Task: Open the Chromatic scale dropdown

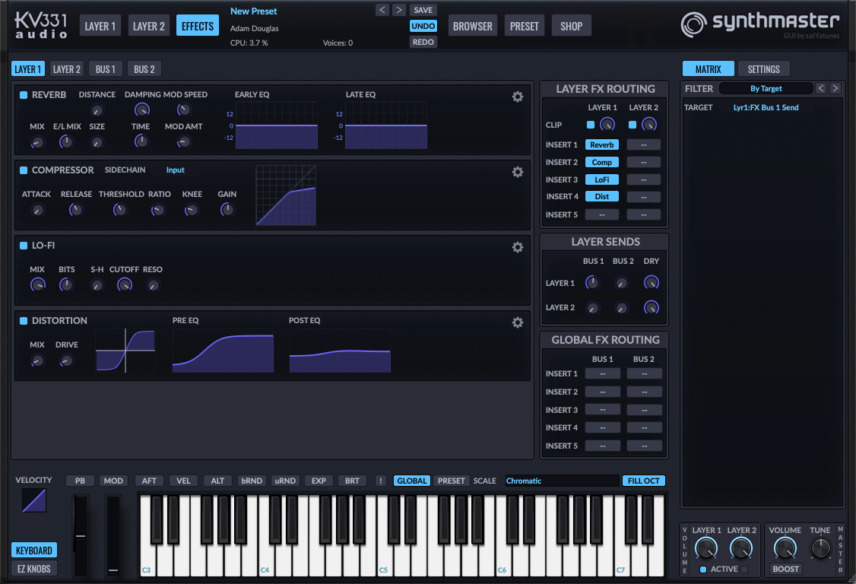Action: click(x=562, y=481)
